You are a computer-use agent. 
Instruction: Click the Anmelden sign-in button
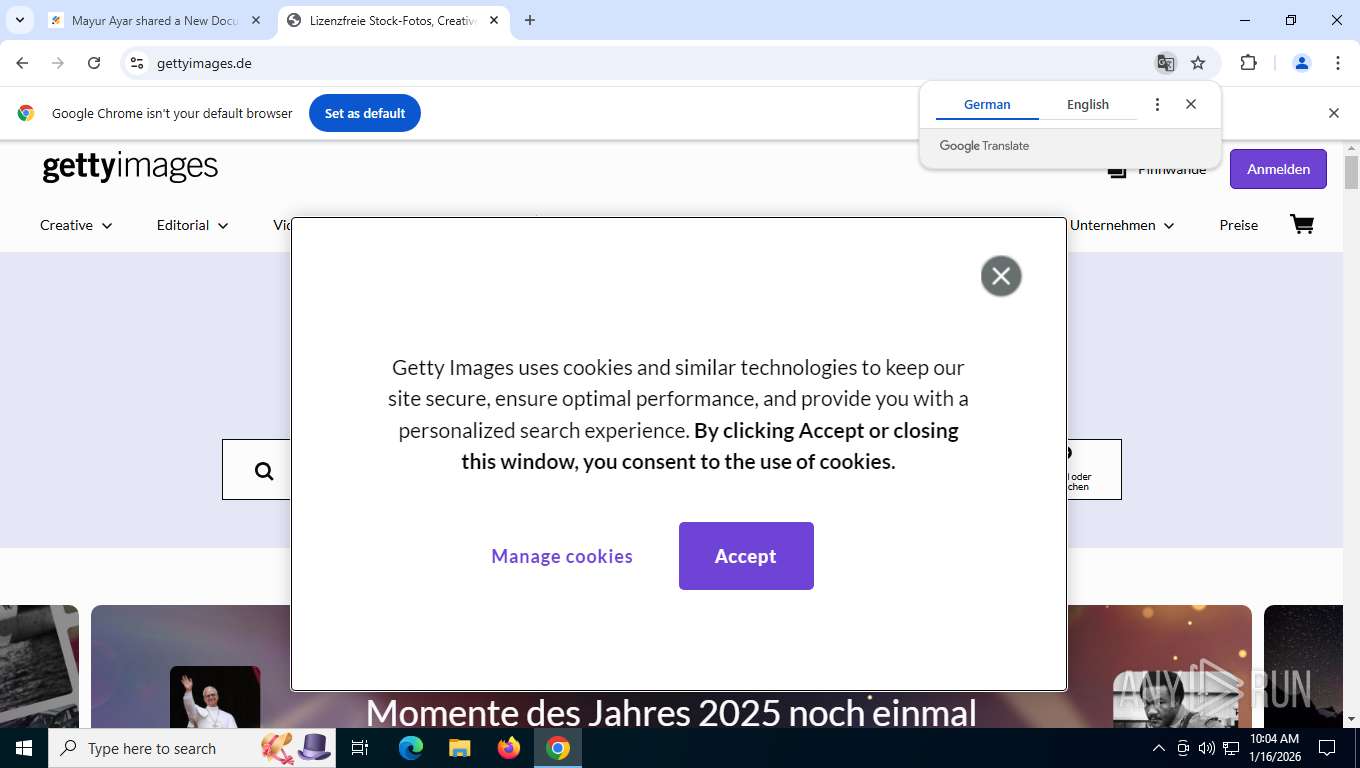(x=1278, y=169)
